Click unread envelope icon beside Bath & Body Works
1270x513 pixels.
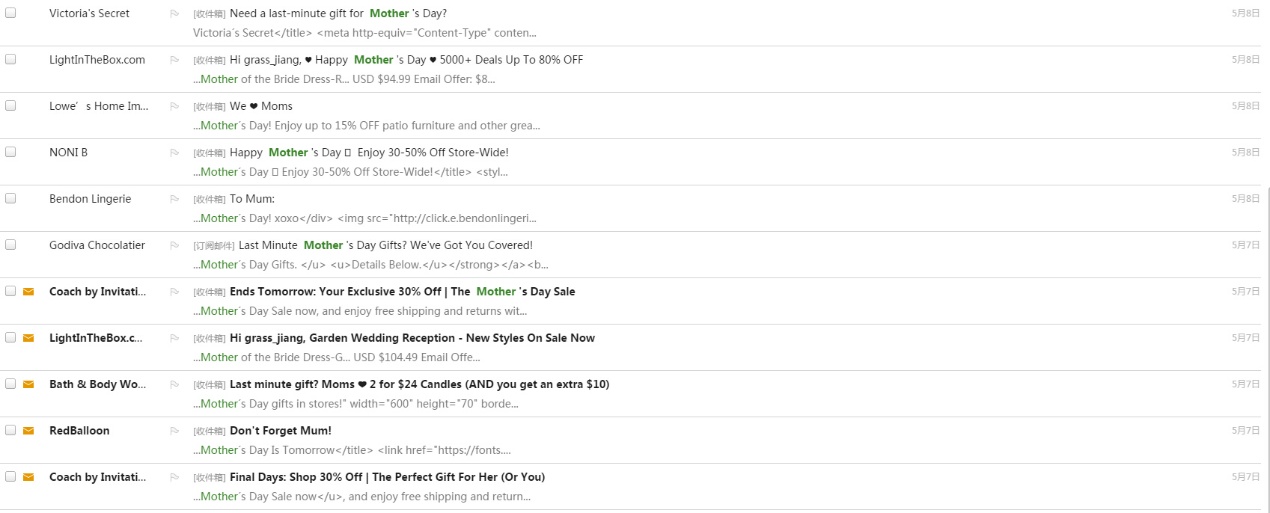(x=29, y=385)
